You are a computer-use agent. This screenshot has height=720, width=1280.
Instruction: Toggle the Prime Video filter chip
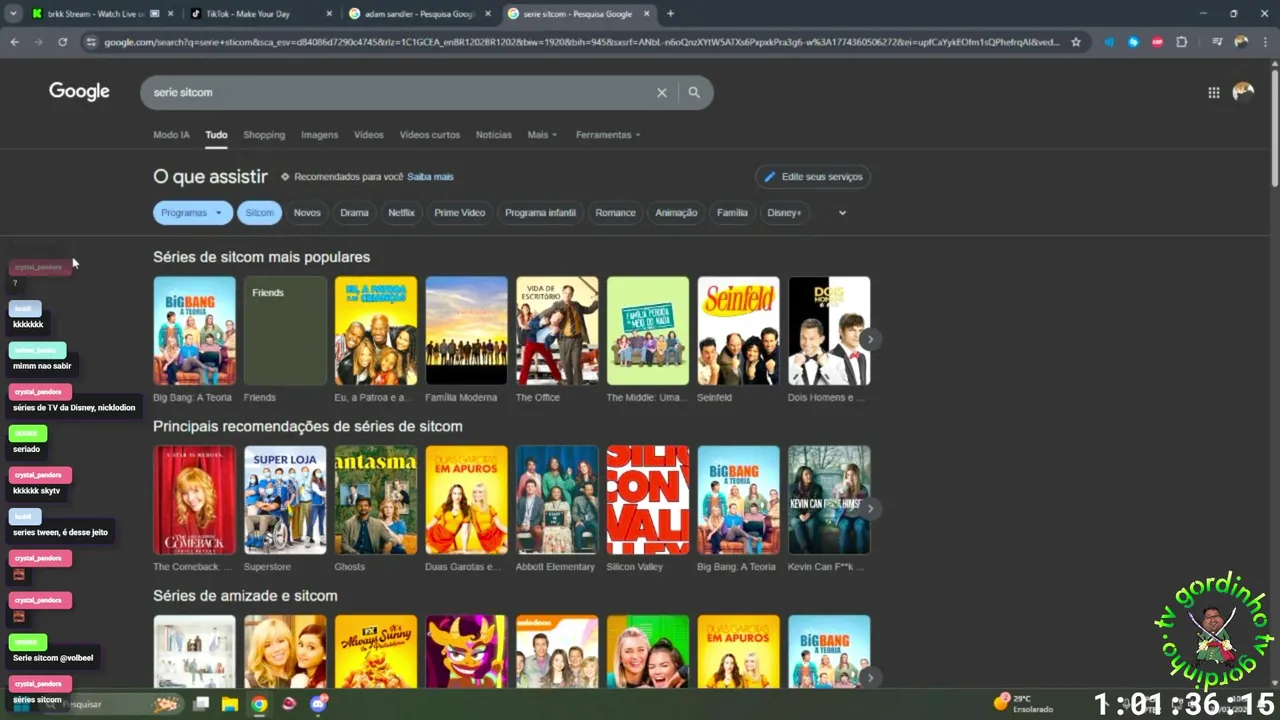point(460,213)
